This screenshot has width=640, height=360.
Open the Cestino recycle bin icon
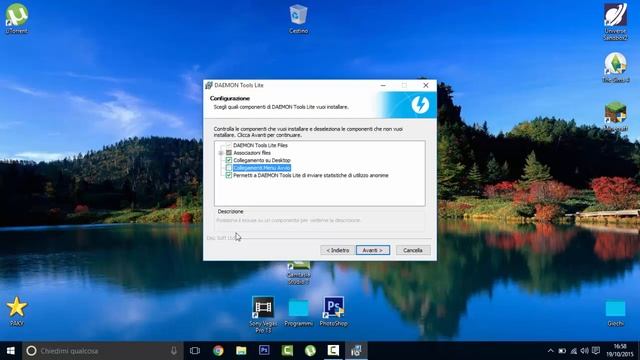click(x=298, y=19)
